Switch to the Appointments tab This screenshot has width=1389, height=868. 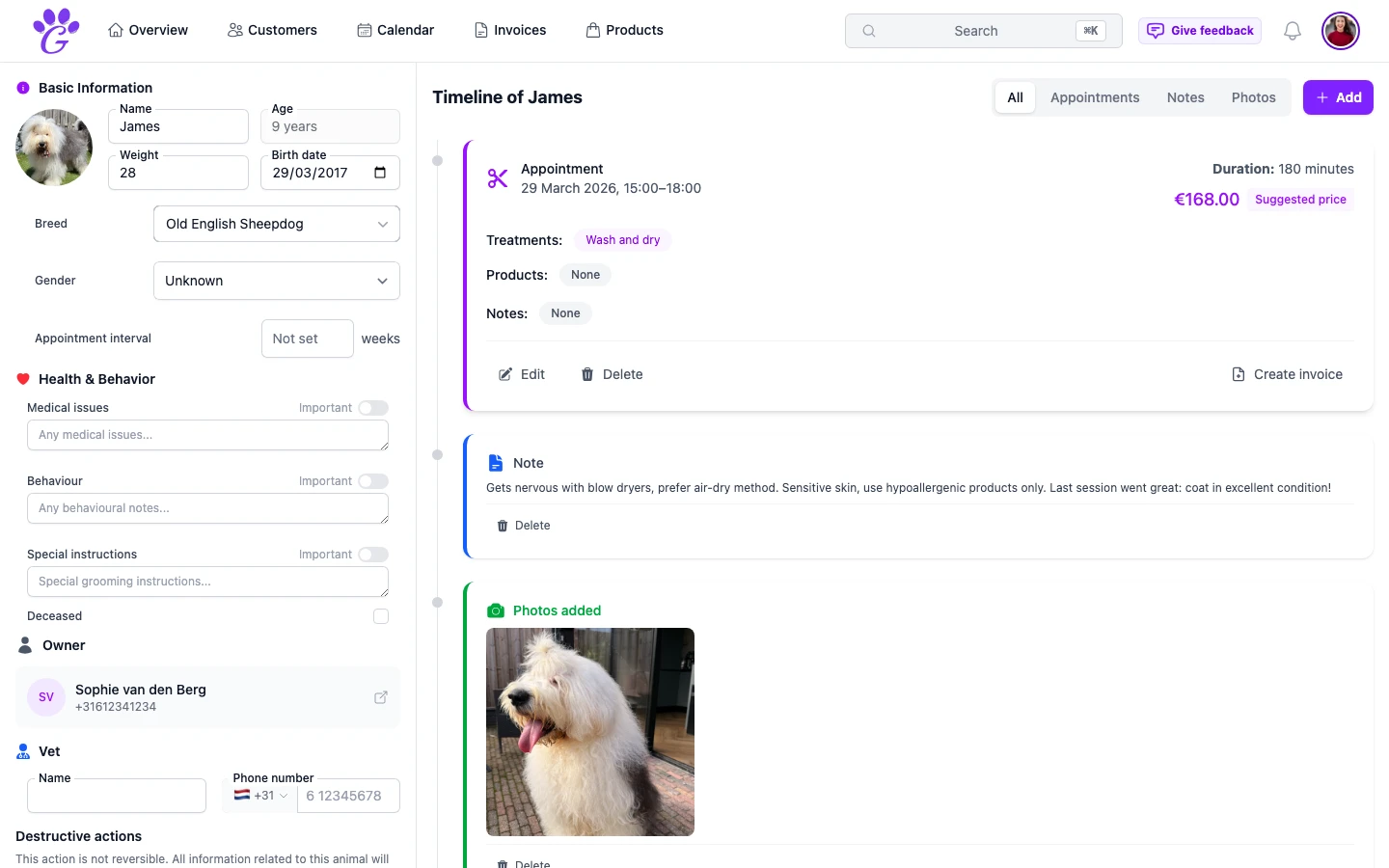1095,97
